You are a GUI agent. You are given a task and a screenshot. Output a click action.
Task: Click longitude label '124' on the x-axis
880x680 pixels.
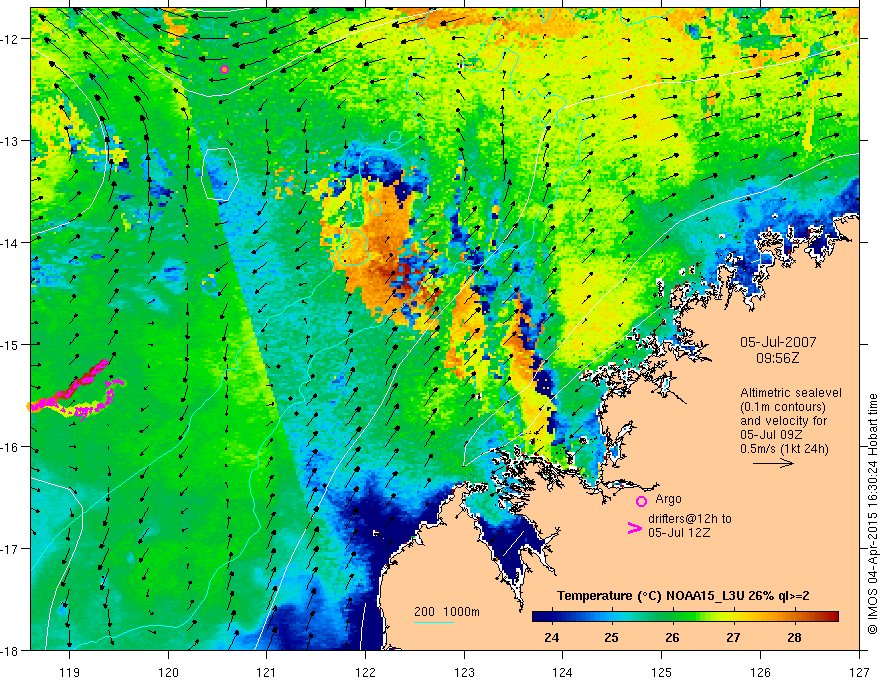[x=563, y=672]
